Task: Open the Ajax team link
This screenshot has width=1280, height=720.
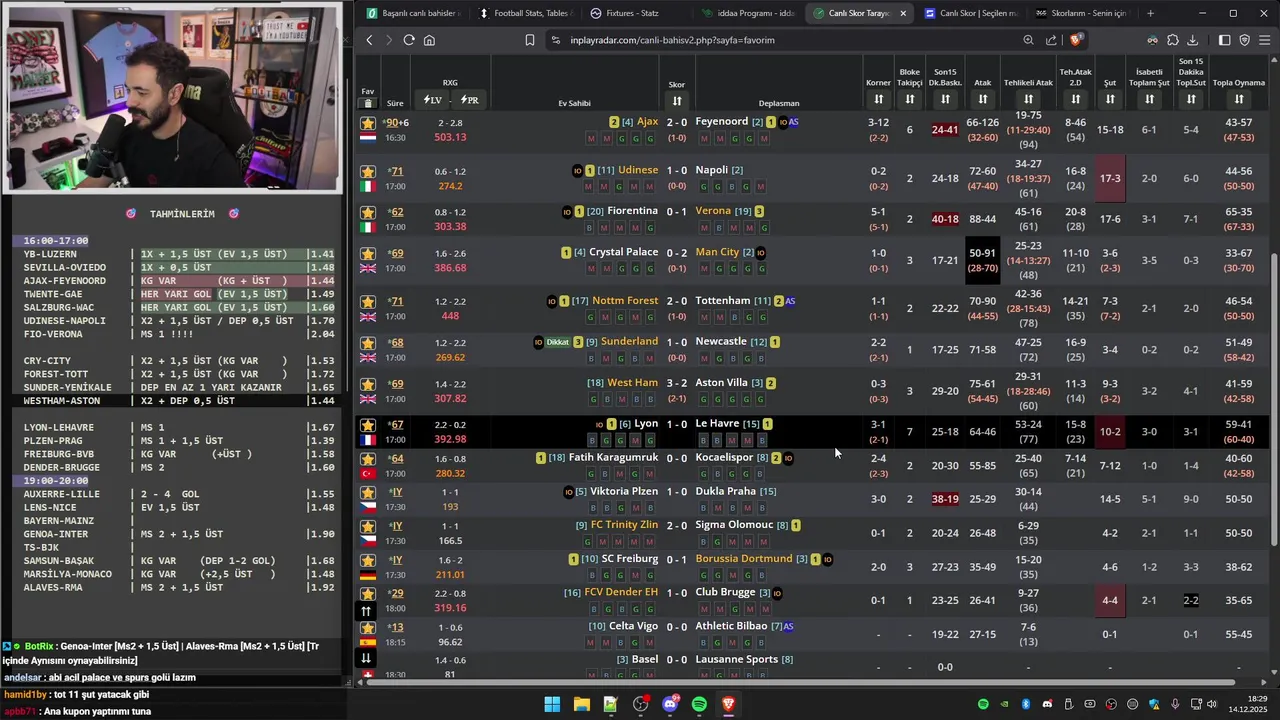Action: click(x=647, y=121)
